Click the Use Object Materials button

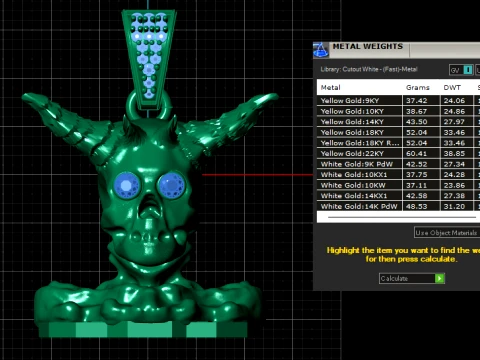coord(447,233)
